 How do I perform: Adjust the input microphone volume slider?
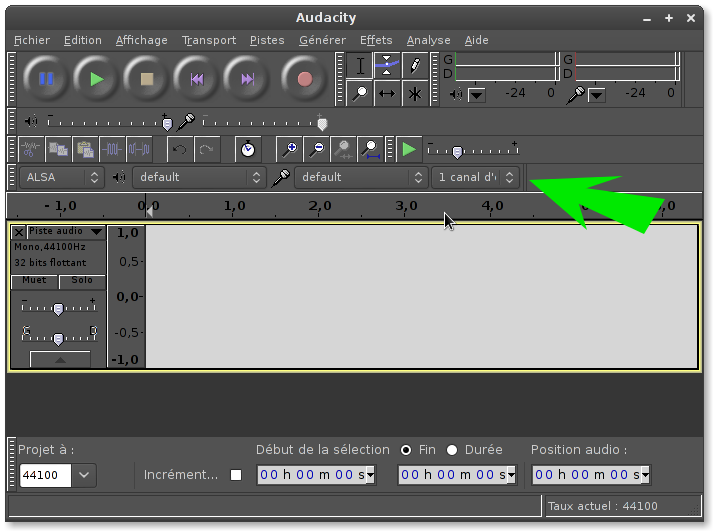tap(265, 122)
